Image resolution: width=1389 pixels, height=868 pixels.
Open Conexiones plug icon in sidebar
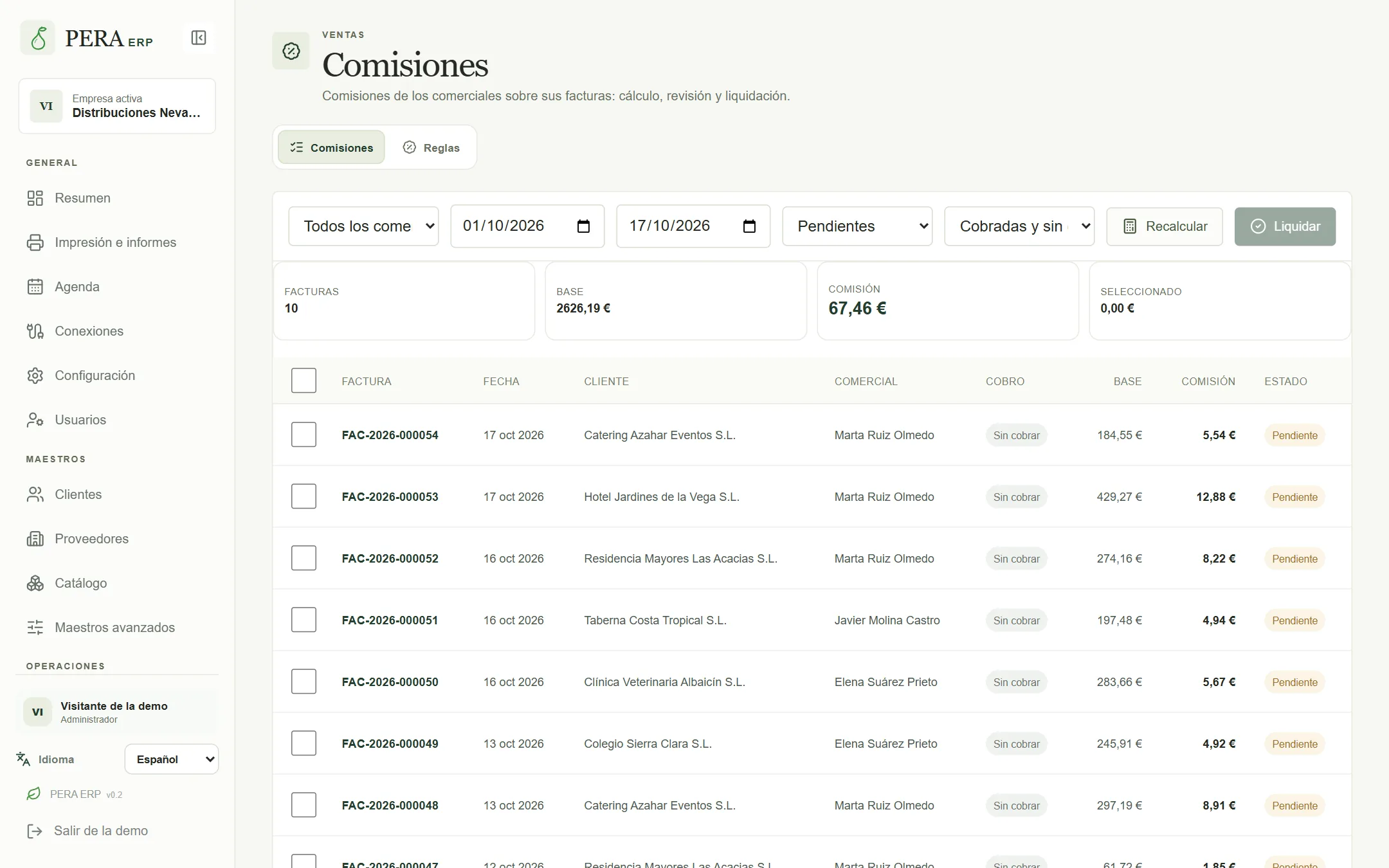click(35, 331)
